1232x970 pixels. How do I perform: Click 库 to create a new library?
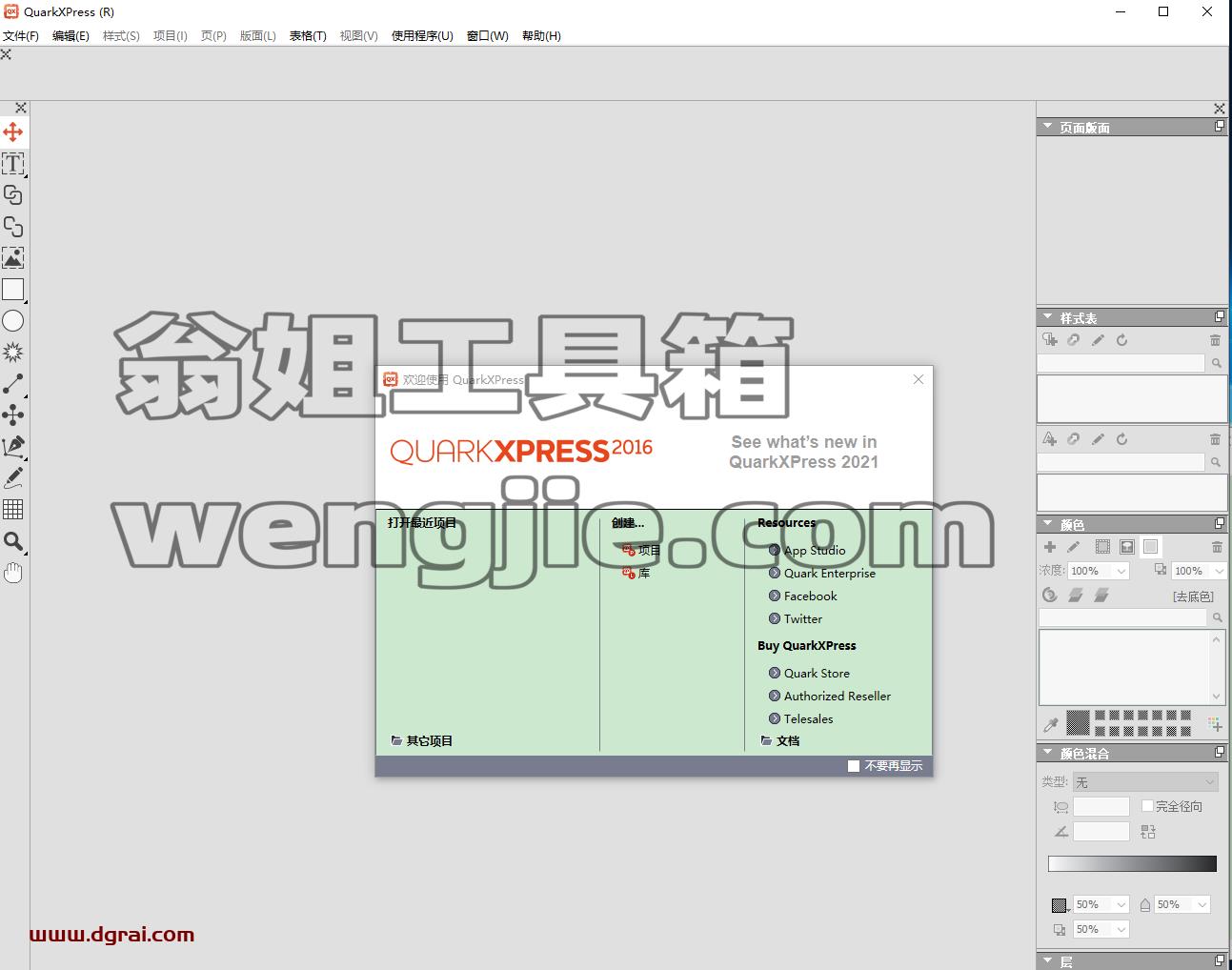pyautogui.click(x=636, y=573)
